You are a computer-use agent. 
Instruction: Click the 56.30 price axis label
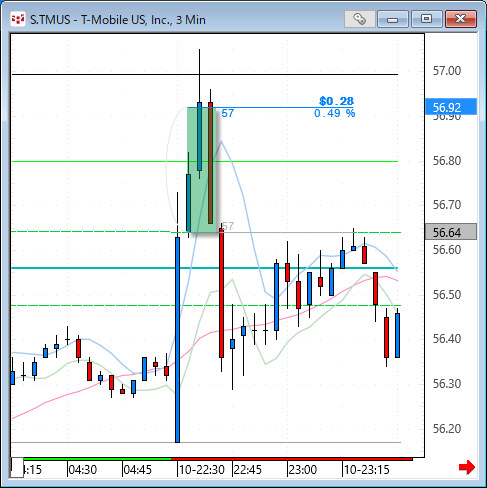[447, 384]
